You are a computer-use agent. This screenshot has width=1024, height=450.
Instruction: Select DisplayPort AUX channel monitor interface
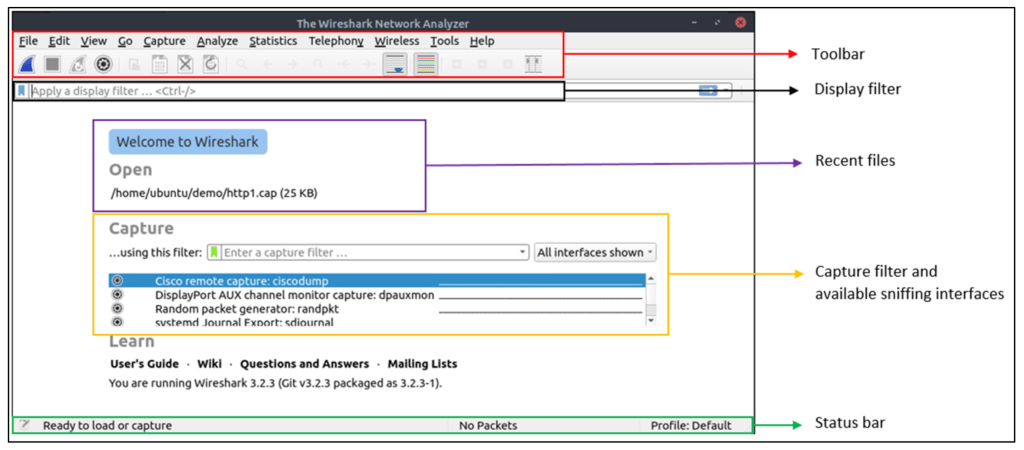[x=294, y=295]
